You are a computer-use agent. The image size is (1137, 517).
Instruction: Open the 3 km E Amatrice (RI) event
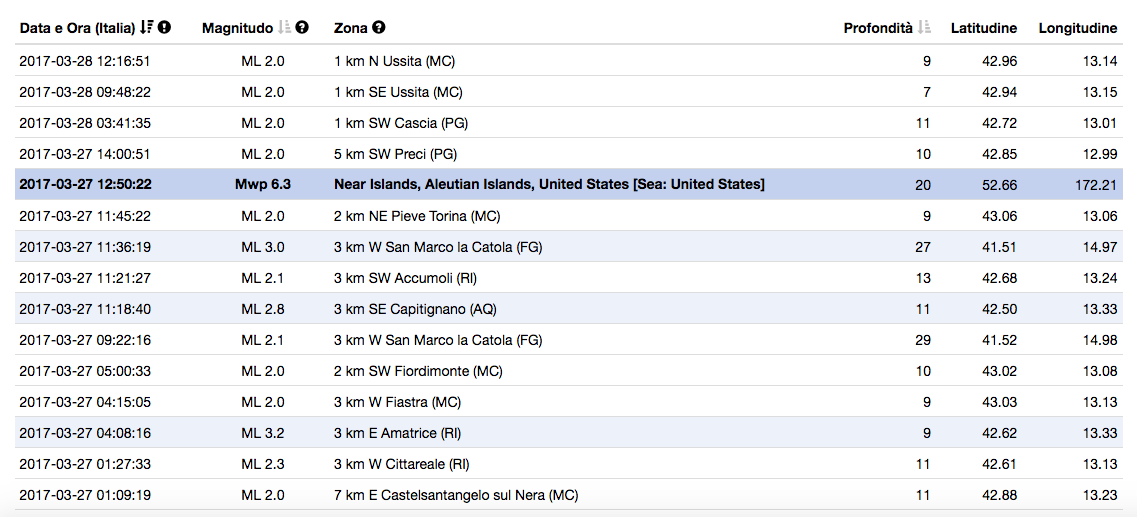point(568,434)
